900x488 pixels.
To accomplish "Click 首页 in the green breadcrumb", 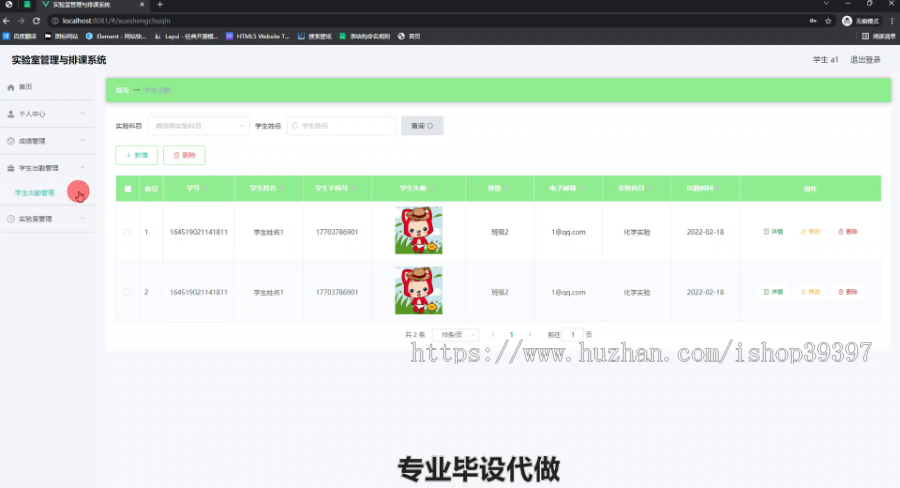I will tap(122, 90).
